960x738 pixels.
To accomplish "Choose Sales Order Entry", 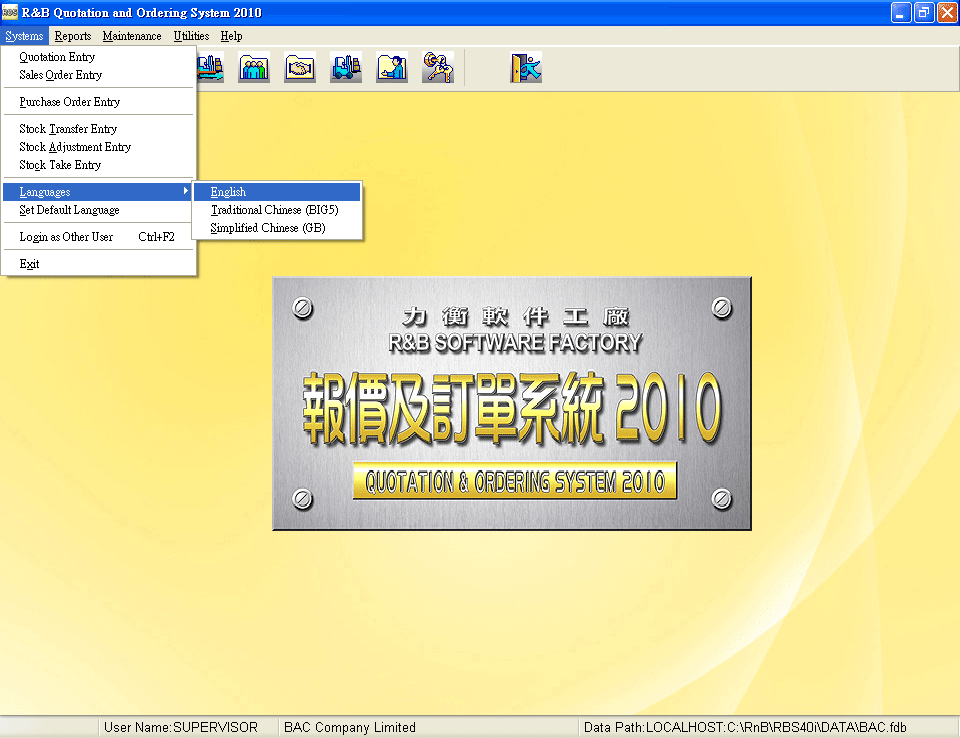I will click(x=98, y=75).
